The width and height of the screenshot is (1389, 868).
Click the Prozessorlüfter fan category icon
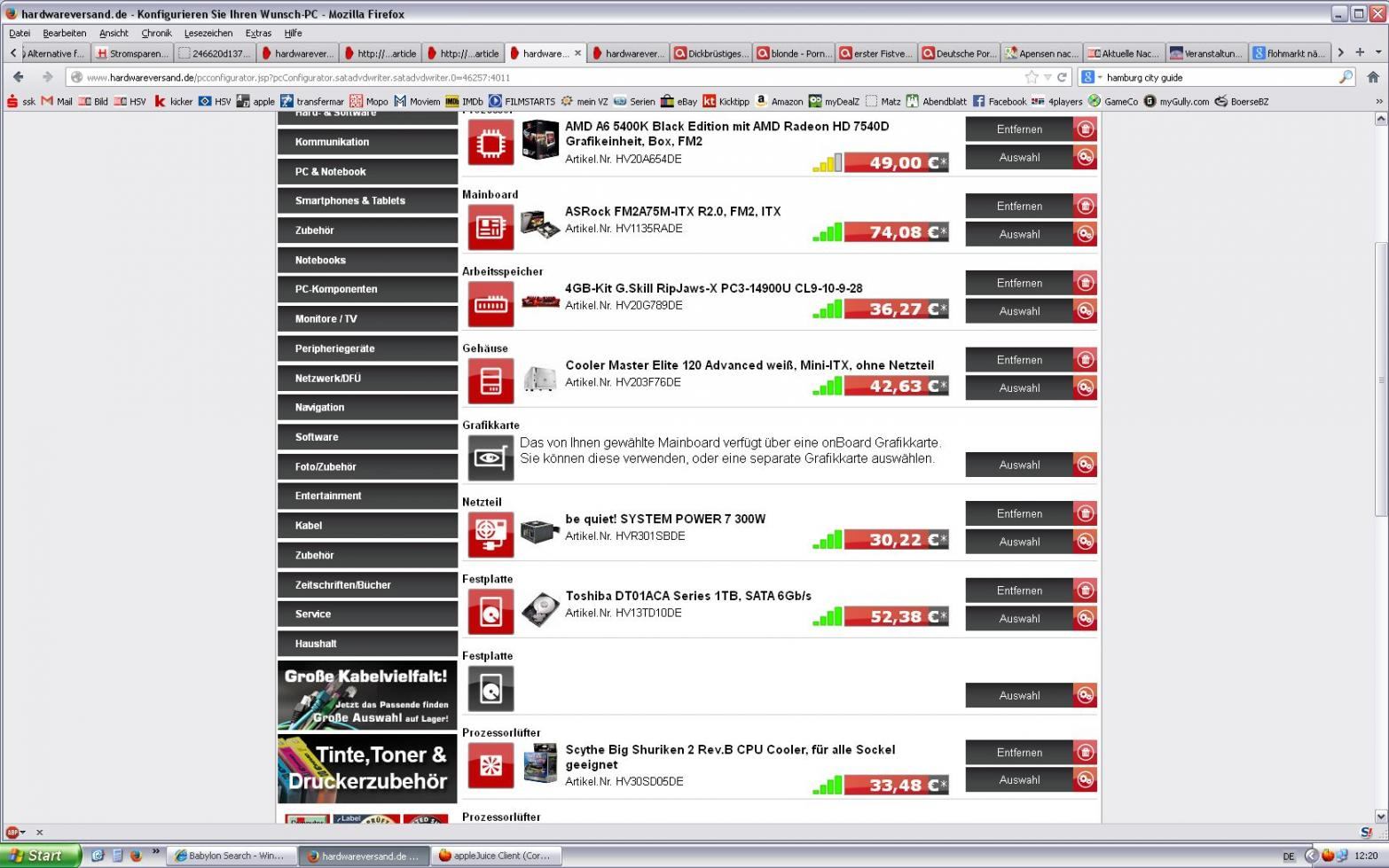[490, 765]
